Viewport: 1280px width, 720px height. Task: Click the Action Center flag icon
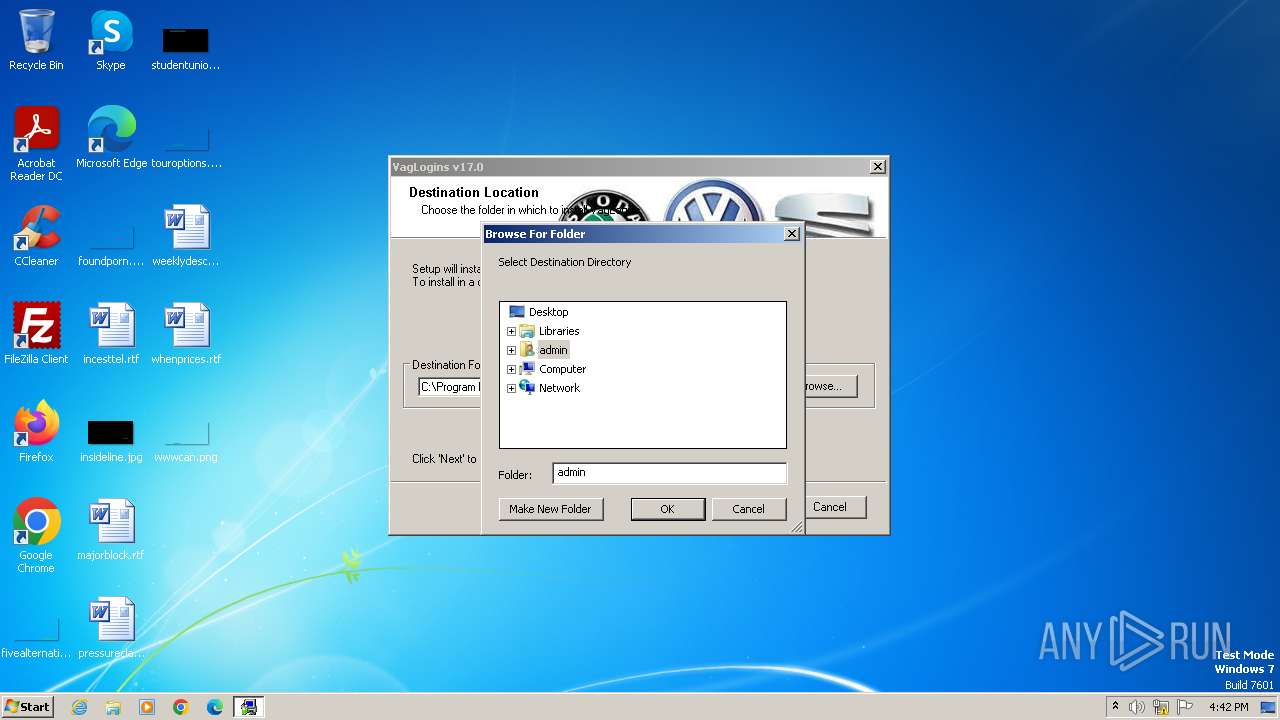click(1185, 707)
